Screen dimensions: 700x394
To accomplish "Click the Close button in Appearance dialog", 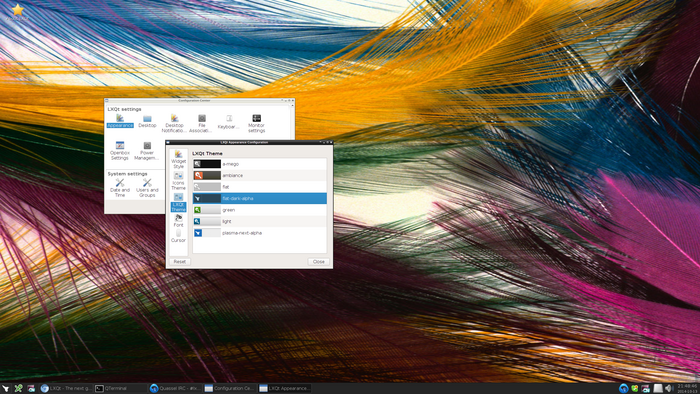I will pyautogui.click(x=319, y=261).
